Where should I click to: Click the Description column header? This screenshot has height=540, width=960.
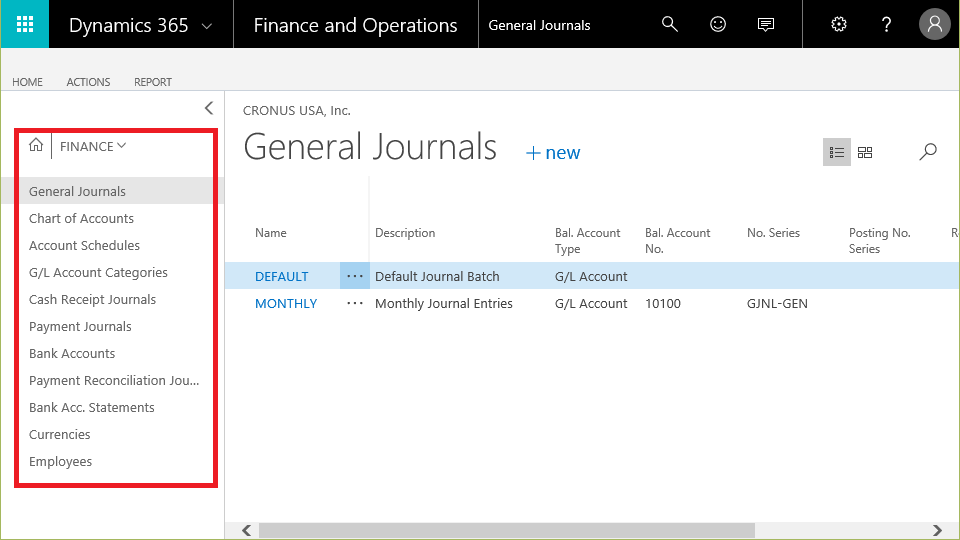tap(405, 233)
